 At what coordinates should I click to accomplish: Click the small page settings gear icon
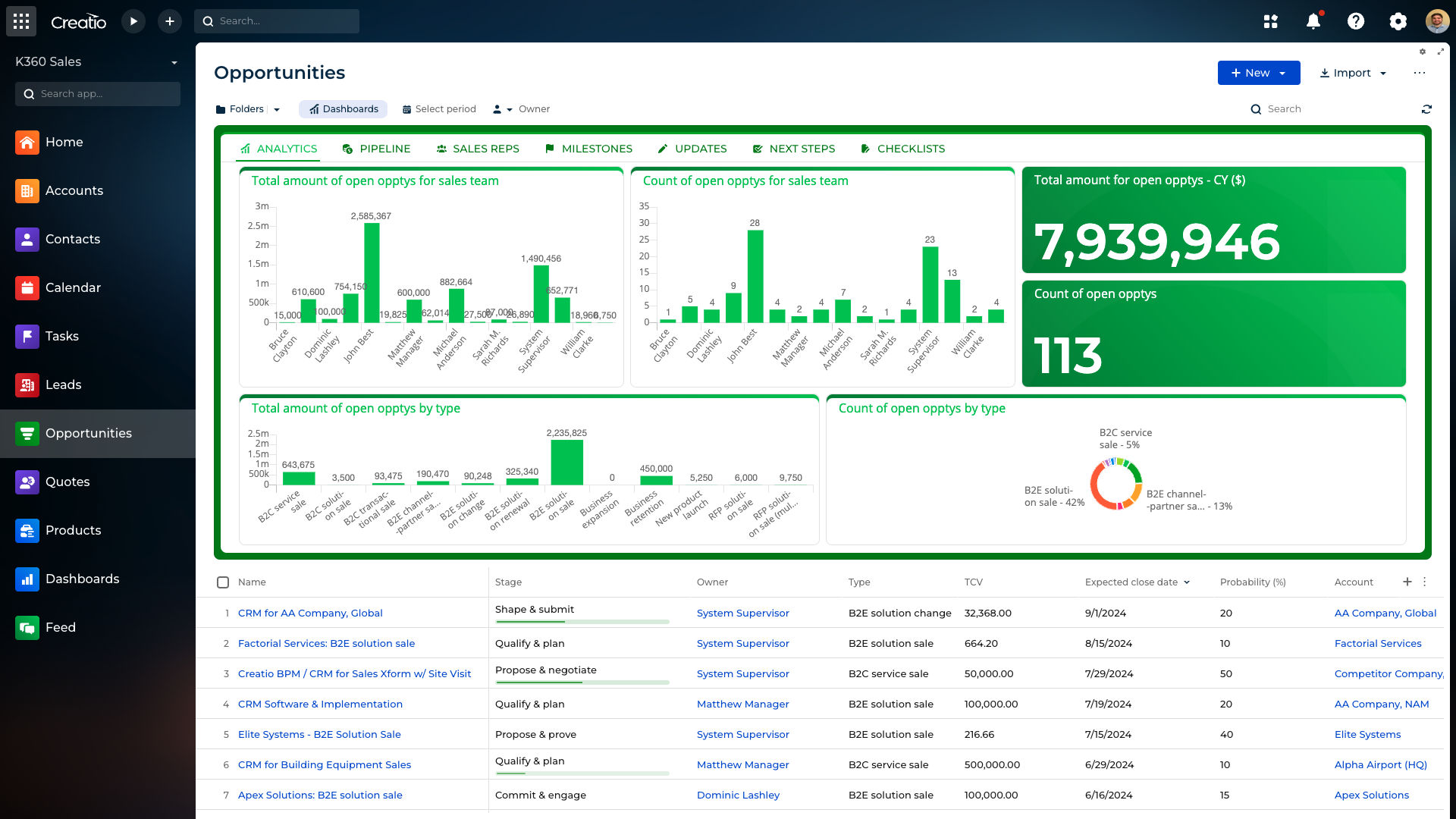tap(1423, 52)
